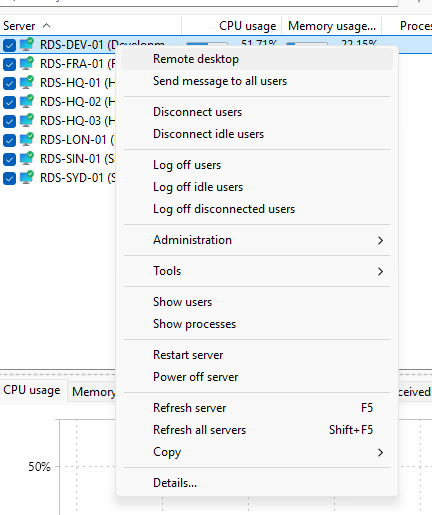Choose Disconnect users

point(257,112)
